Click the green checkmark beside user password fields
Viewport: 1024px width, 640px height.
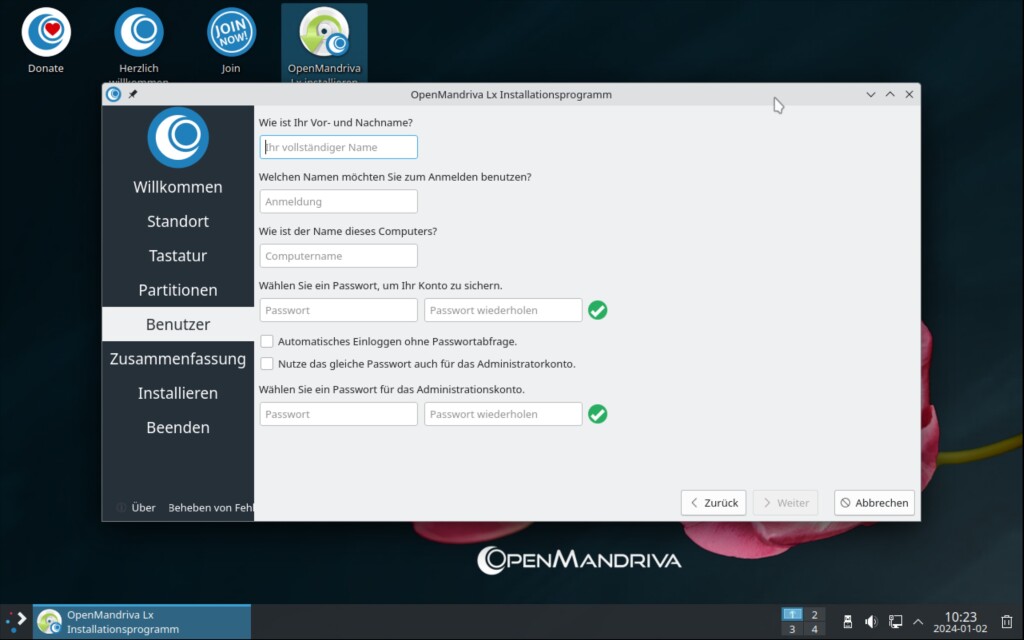click(x=598, y=310)
